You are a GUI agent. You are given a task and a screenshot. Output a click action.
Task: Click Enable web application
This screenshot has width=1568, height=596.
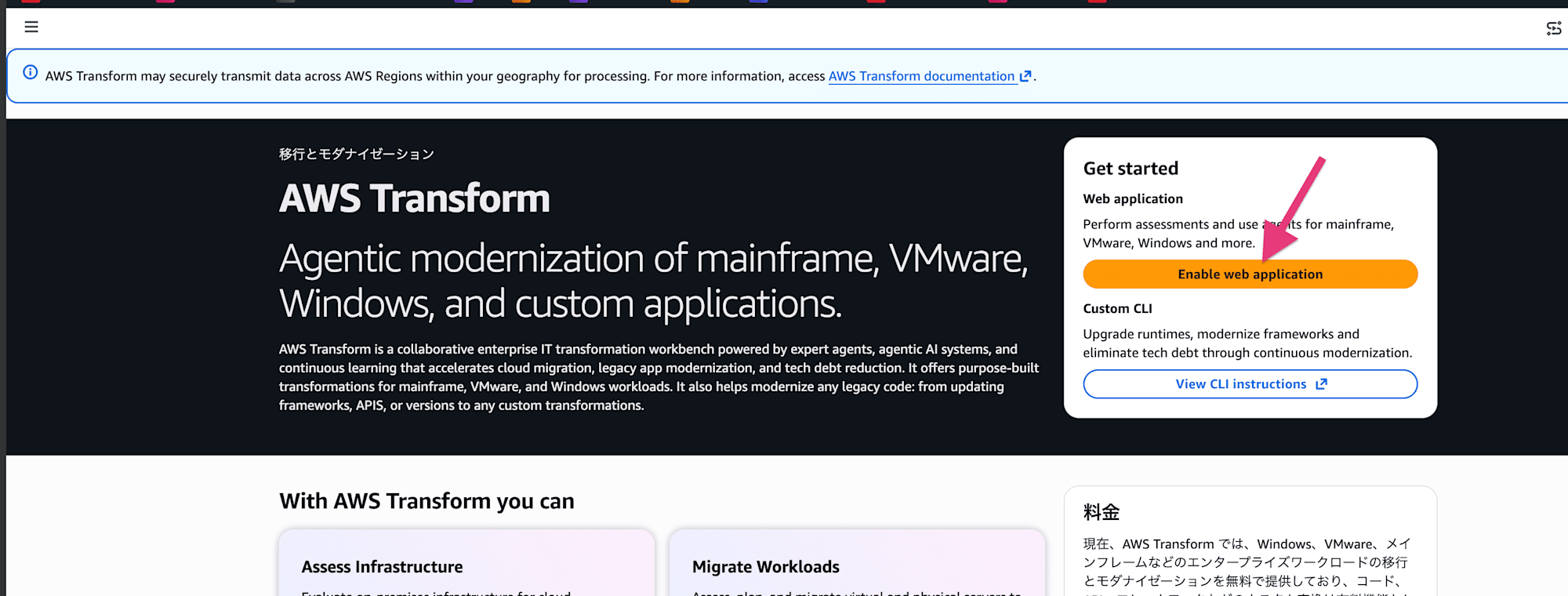(x=1250, y=274)
